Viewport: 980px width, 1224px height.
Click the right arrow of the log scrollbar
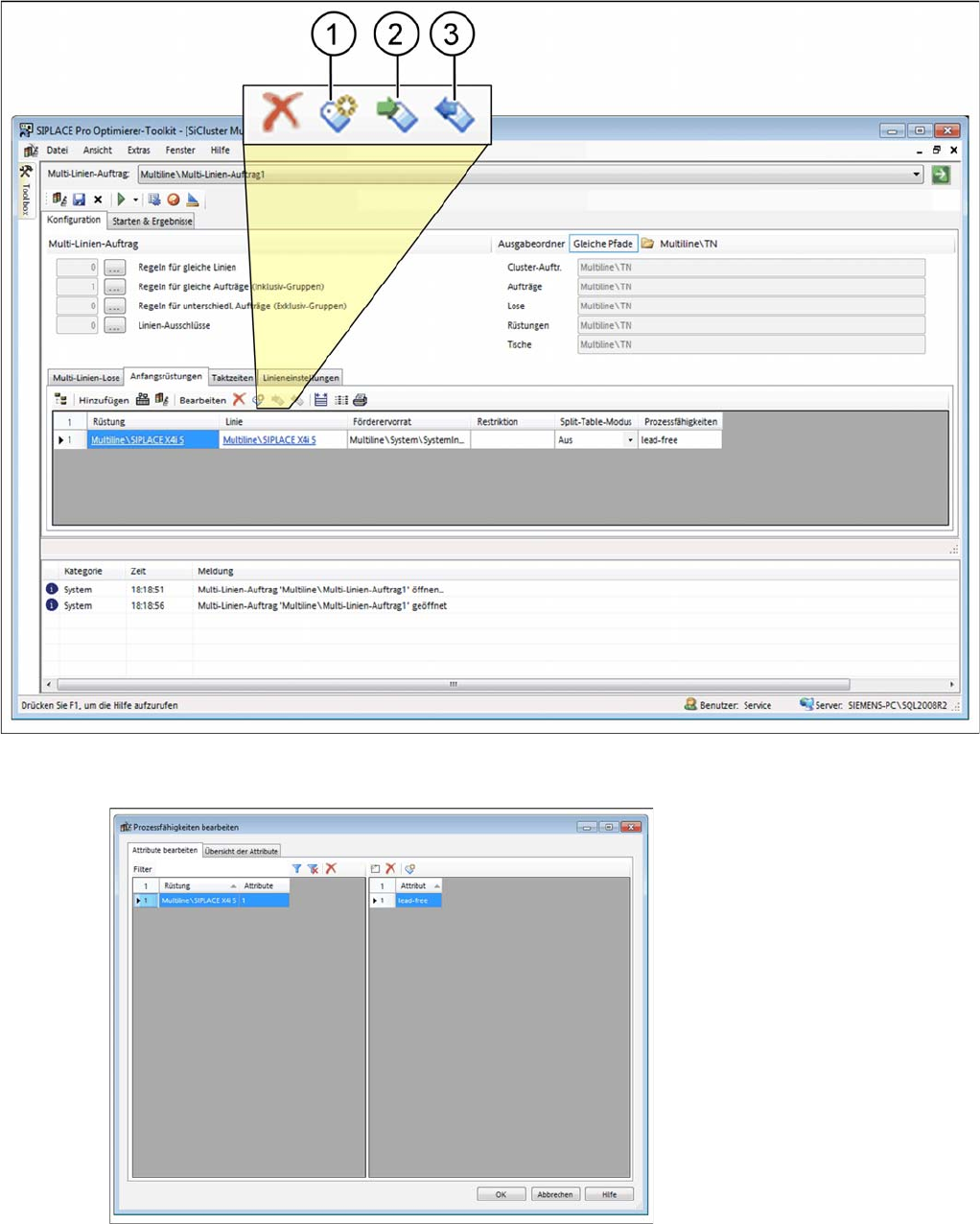pyautogui.click(x=952, y=685)
